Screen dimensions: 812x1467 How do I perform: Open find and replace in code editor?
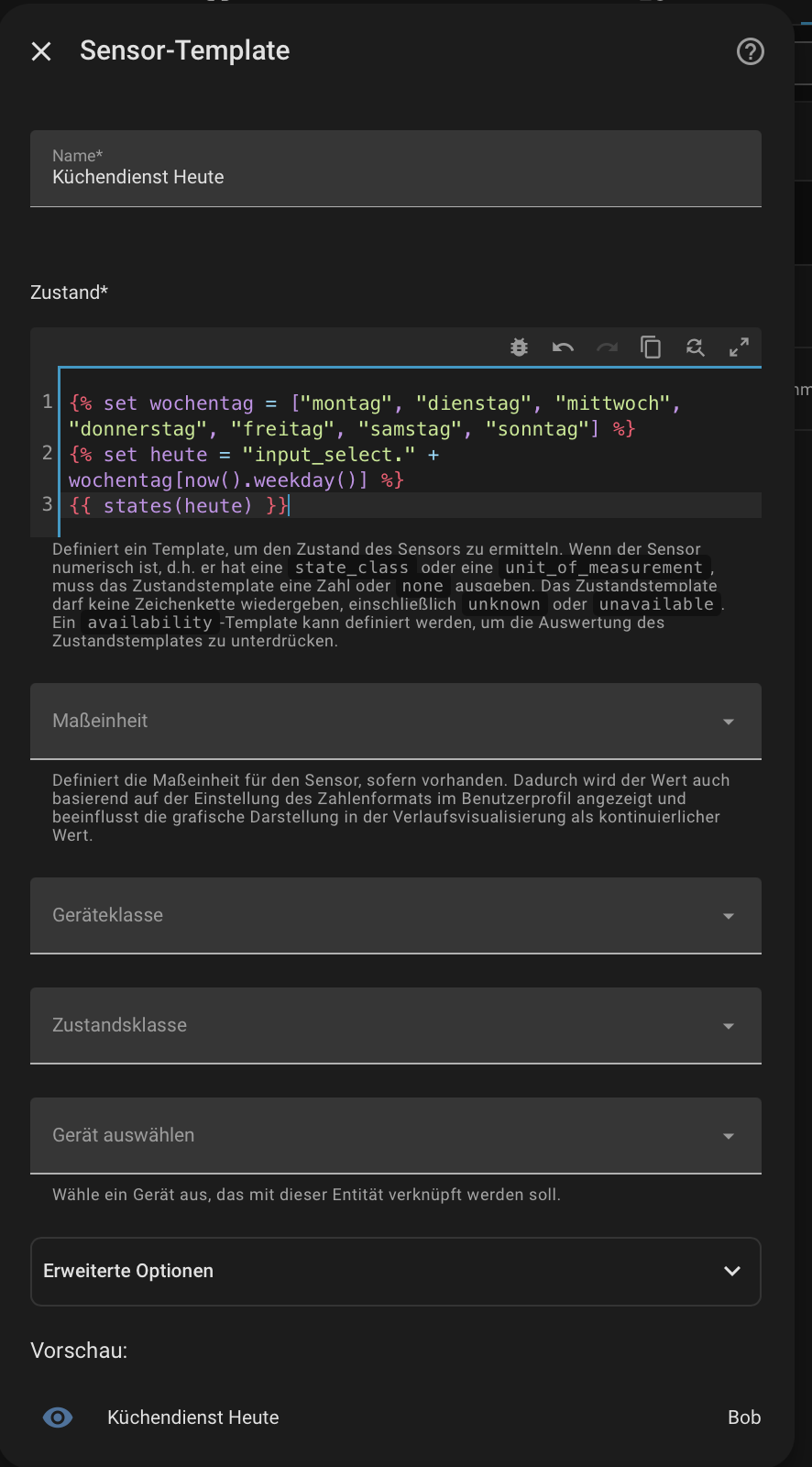pos(695,347)
